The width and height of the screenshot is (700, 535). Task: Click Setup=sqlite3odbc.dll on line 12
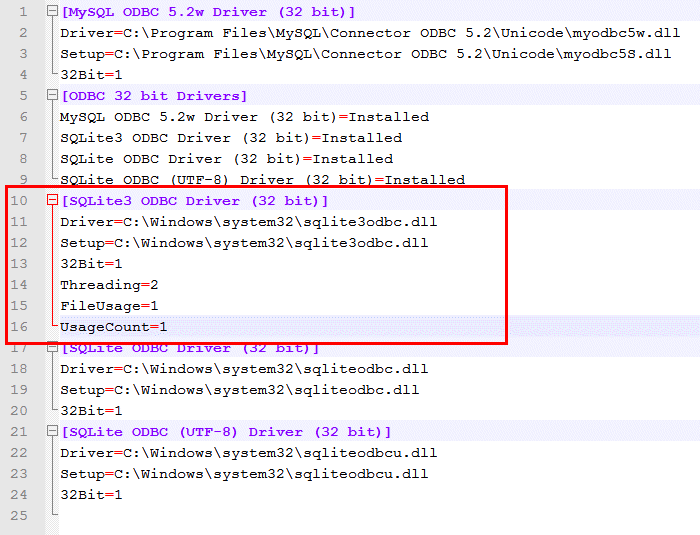tap(244, 243)
